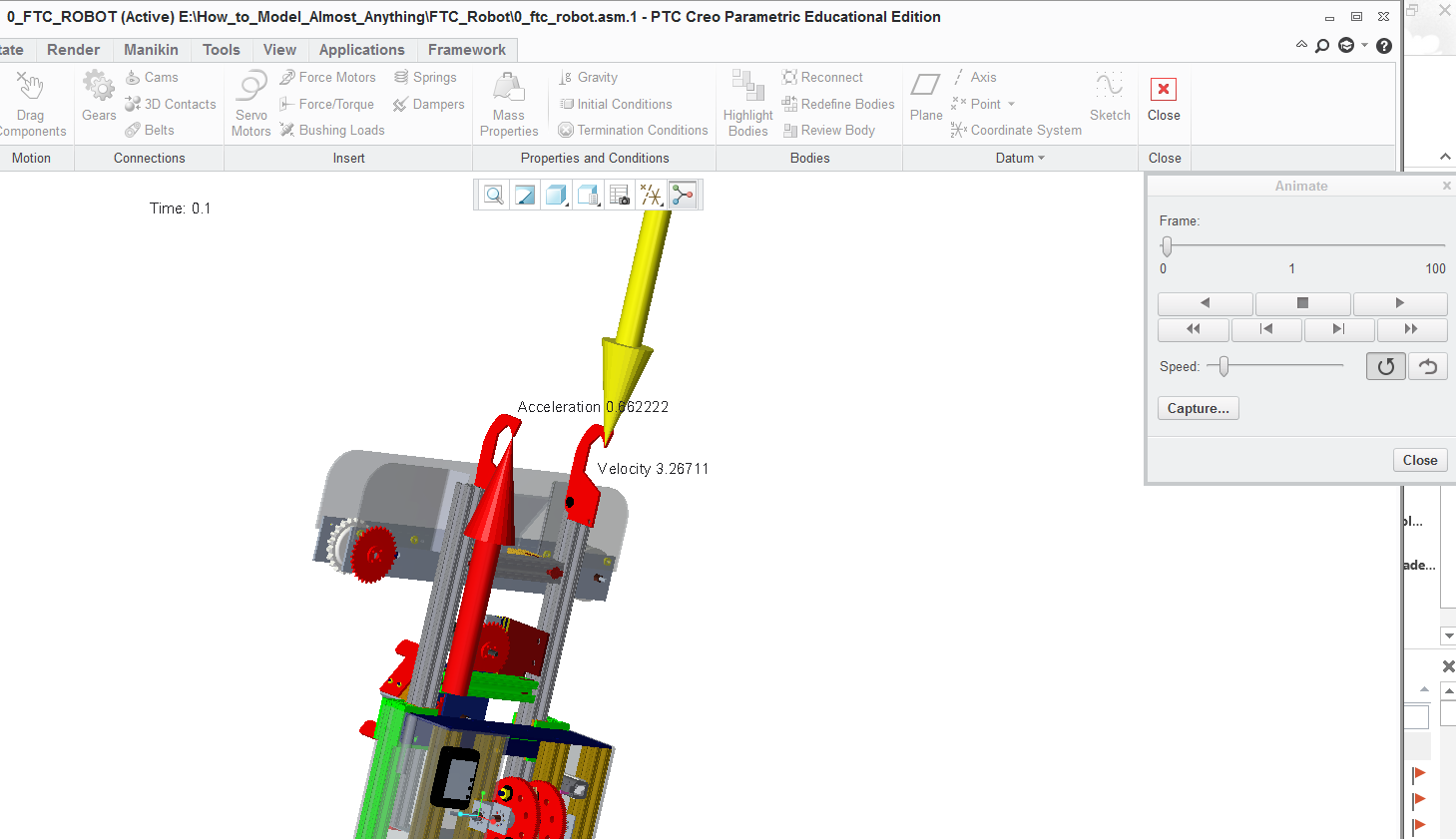The image size is (1456, 839).
Task: Stop the animation playback
Action: coord(1302,302)
